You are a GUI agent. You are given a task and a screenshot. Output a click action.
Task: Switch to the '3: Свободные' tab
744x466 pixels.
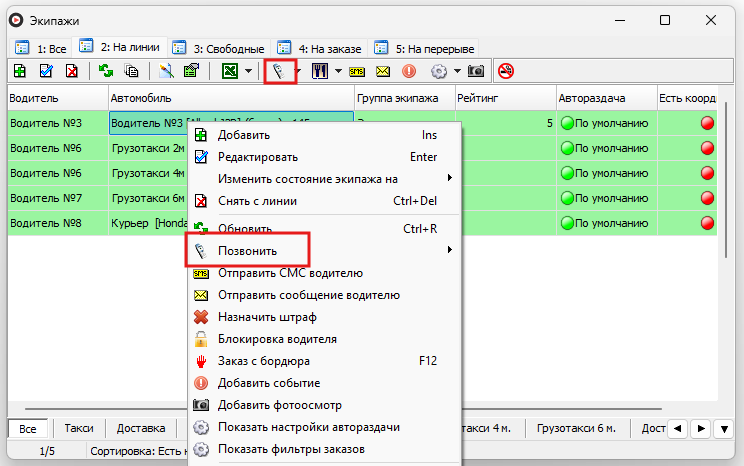point(219,48)
